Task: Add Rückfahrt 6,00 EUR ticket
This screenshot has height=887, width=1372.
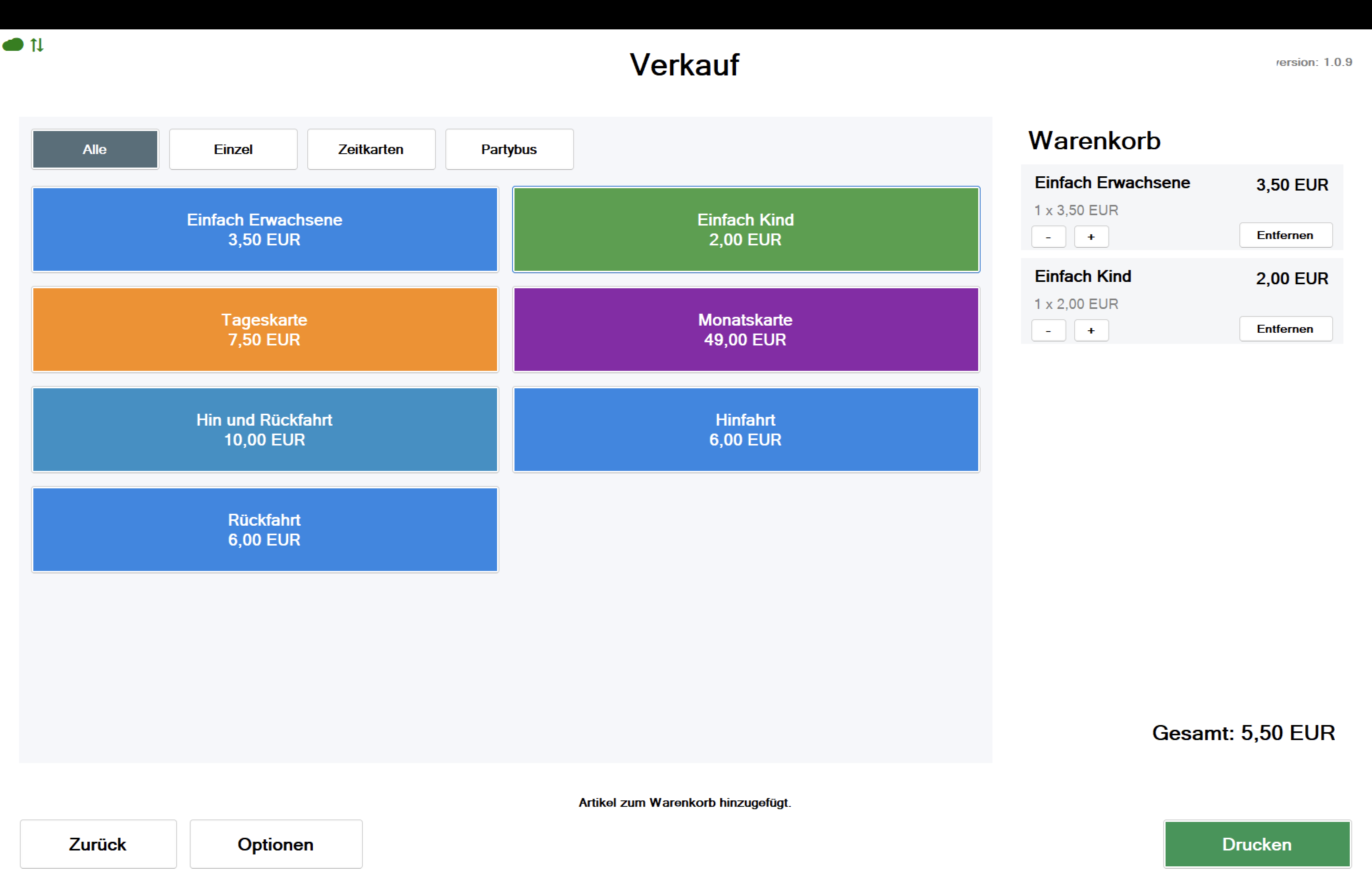Action: pos(265,530)
